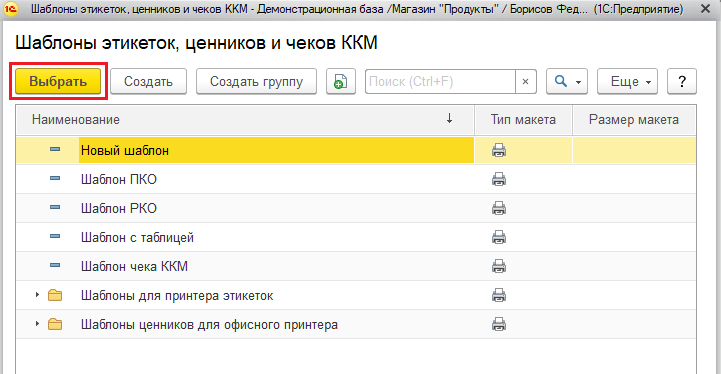Click the item dash icon beside Шаблон РКО
The width and height of the screenshot is (721, 374).
tap(55, 207)
